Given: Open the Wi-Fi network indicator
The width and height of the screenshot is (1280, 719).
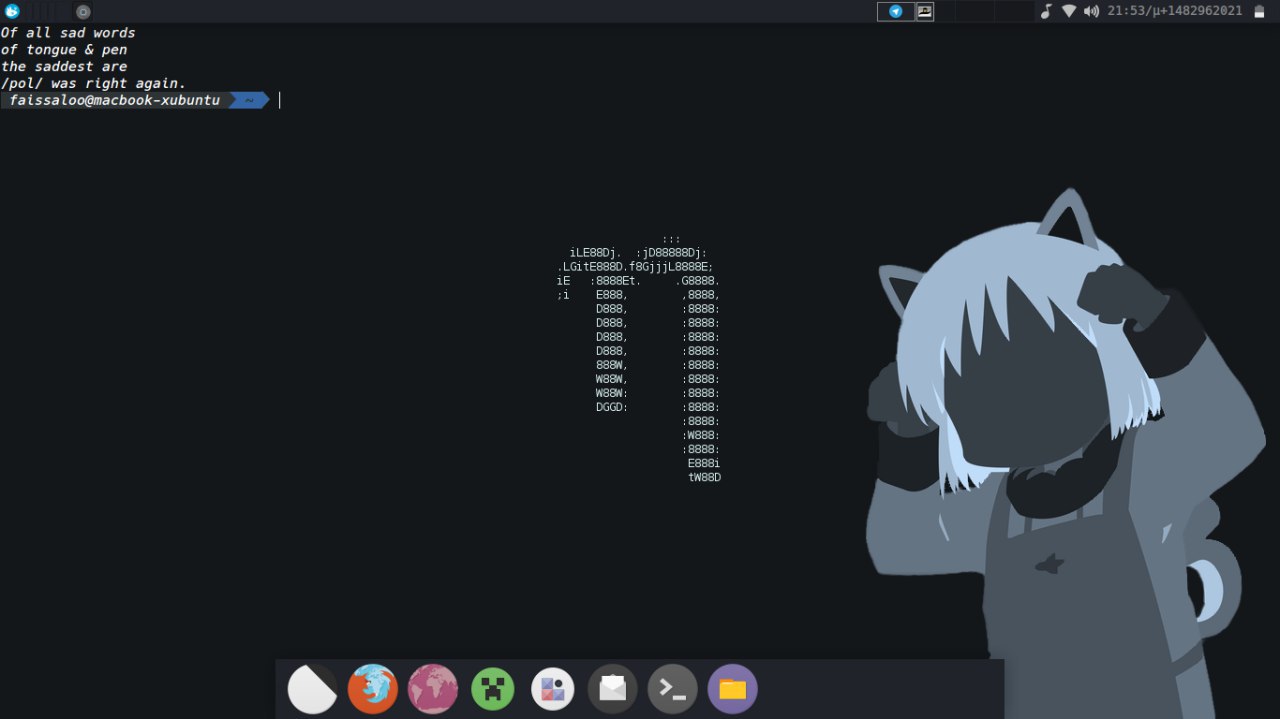Looking at the screenshot, I should 1069,11.
